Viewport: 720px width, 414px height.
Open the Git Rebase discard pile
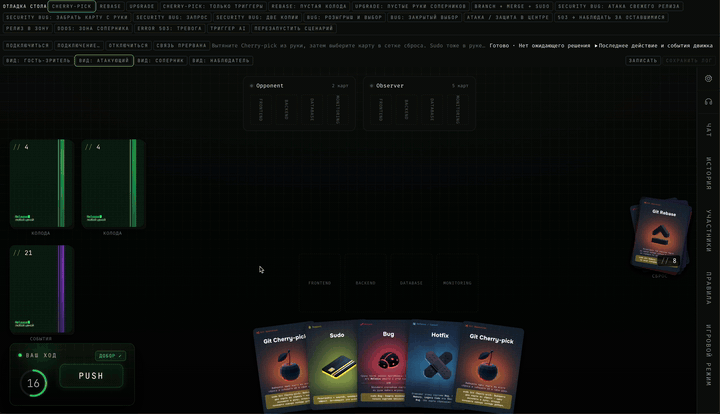coord(660,235)
